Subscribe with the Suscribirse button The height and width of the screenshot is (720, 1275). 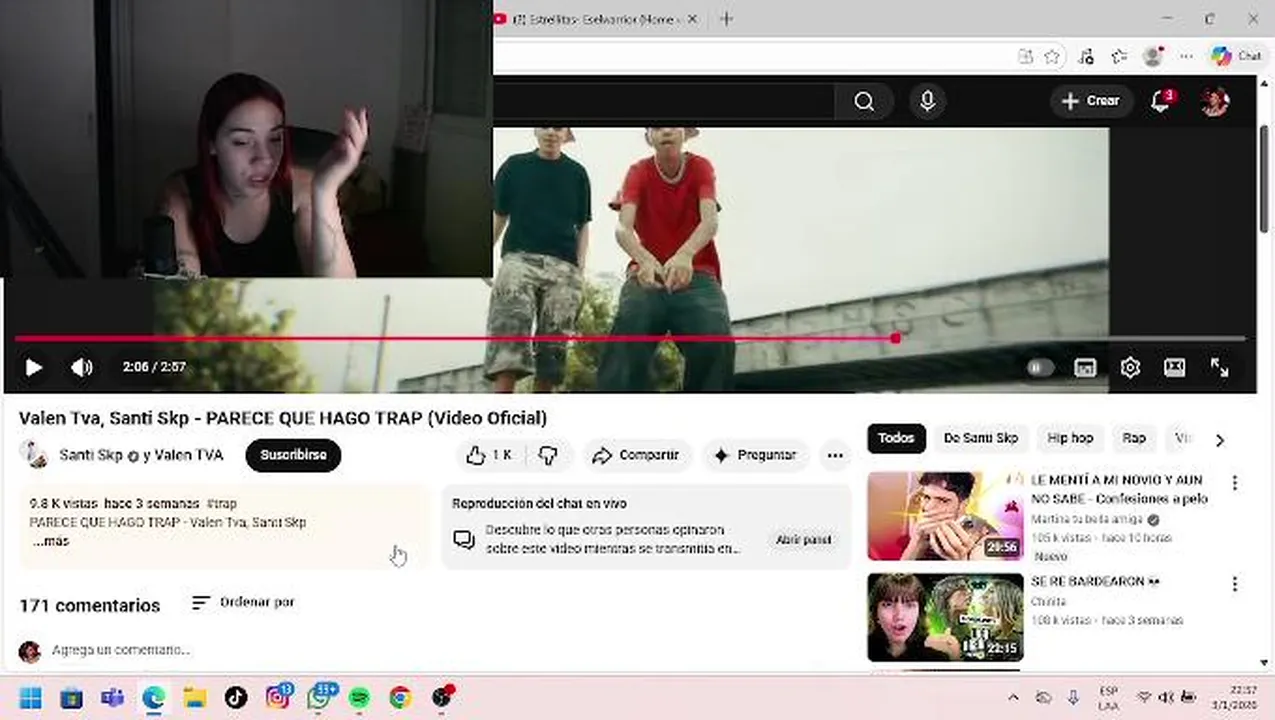tap(293, 455)
